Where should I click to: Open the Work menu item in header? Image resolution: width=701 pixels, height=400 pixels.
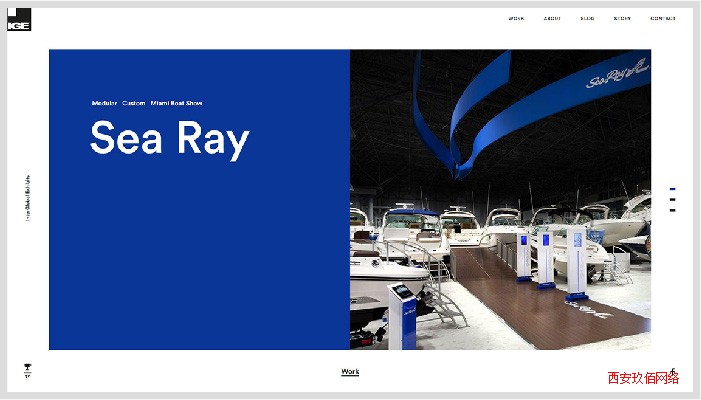pyautogui.click(x=516, y=18)
